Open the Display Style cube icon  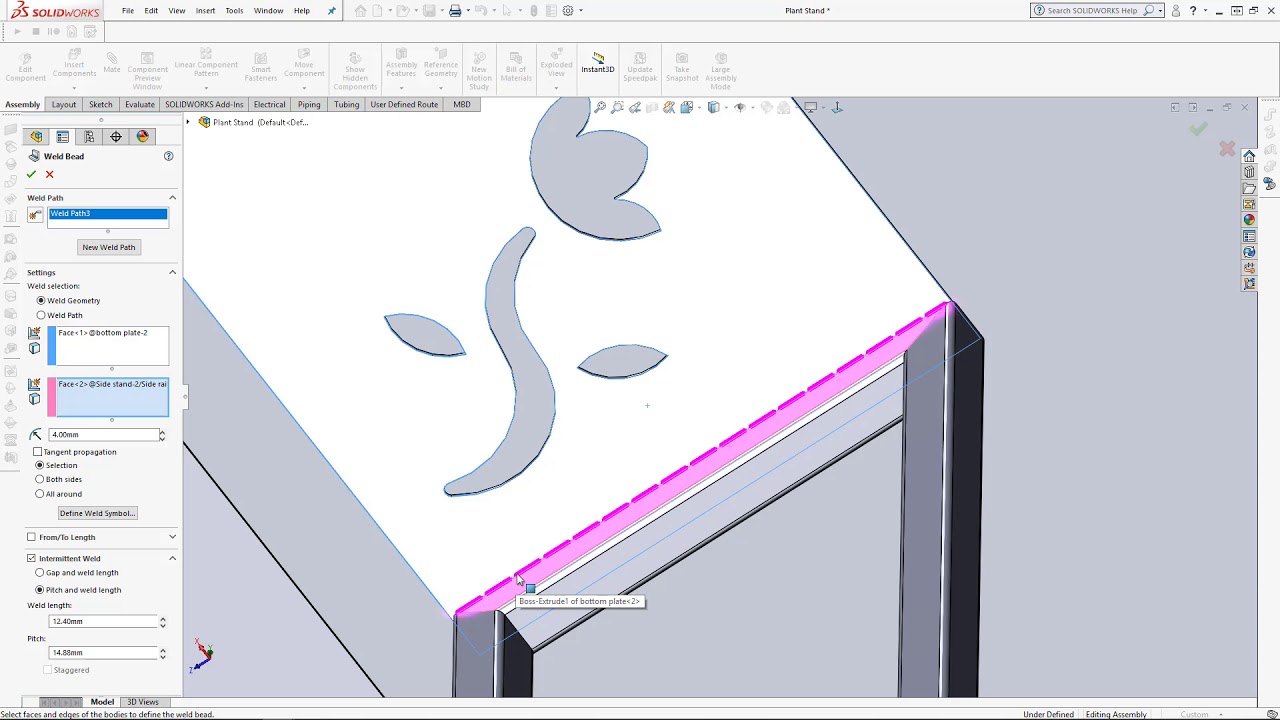coord(713,107)
